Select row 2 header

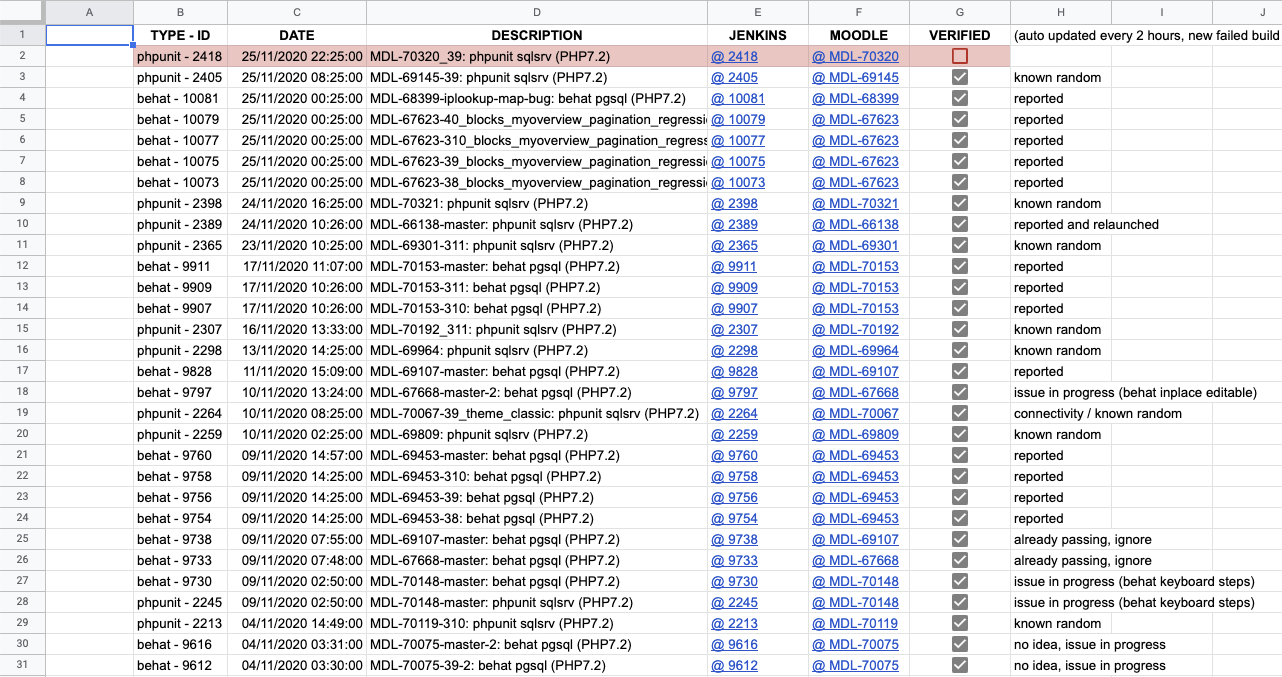click(22, 56)
